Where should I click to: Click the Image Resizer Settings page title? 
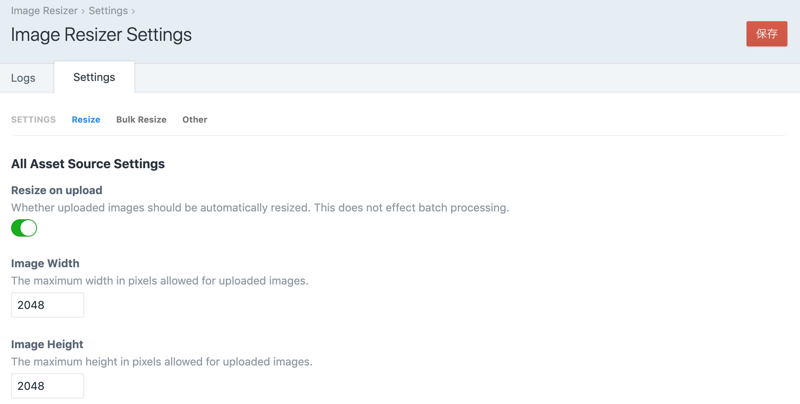click(101, 35)
